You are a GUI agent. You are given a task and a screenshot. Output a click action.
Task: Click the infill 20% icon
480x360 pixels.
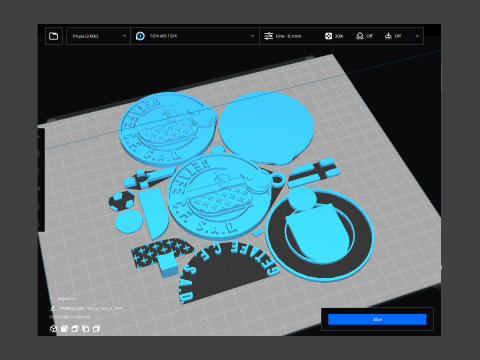[328, 36]
